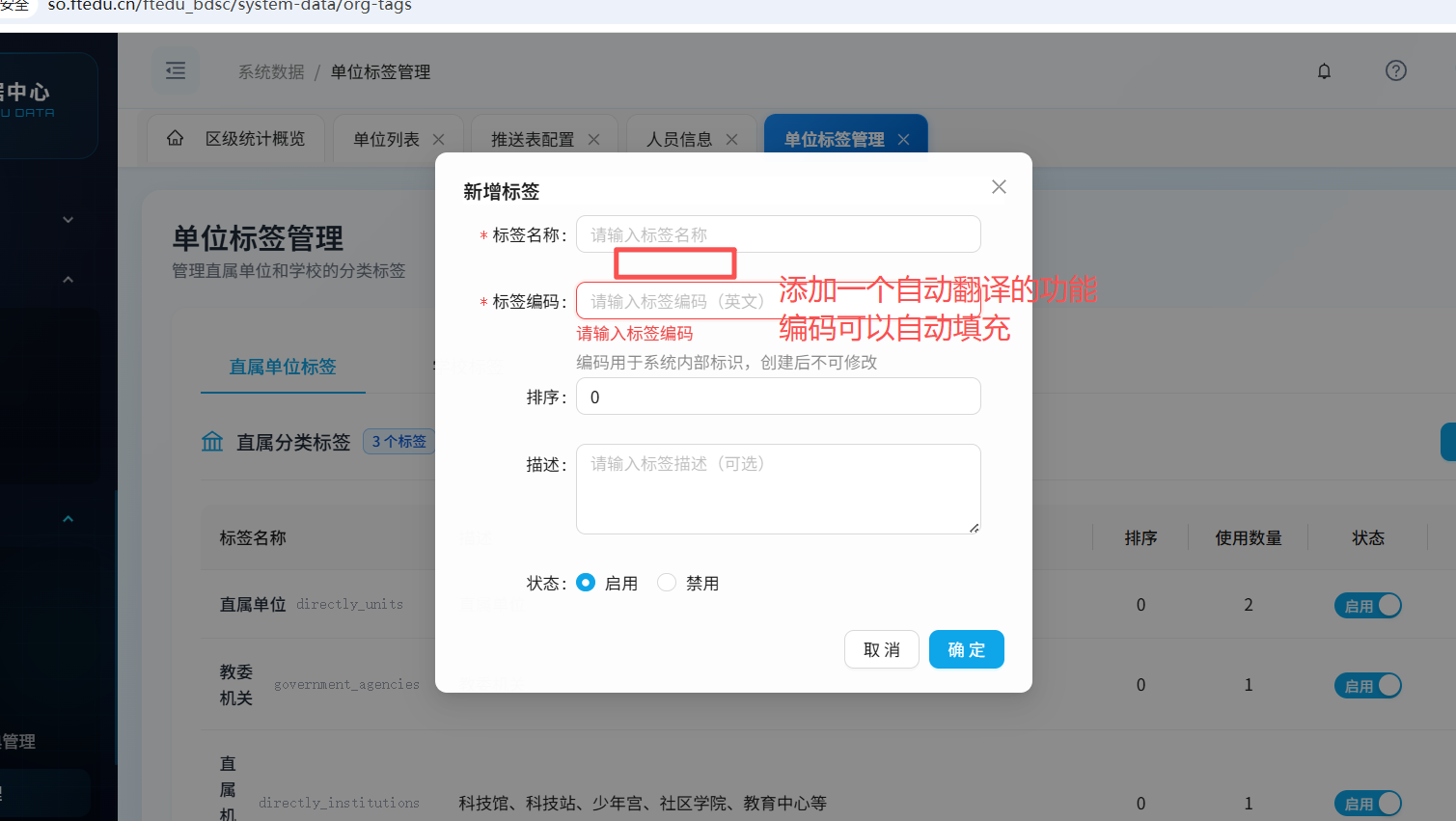The image size is (1456, 821).
Task: Collapse the third sidebar menu chevron
Action: [68, 519]
